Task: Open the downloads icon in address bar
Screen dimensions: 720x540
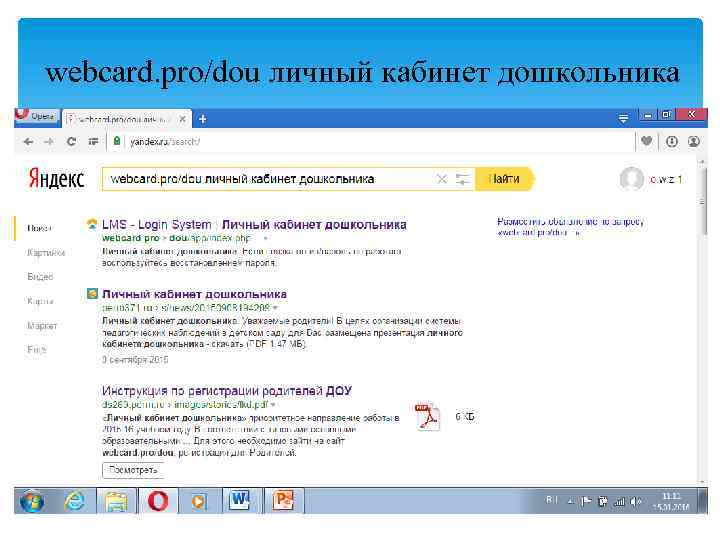Action: (x=671, y=141)
